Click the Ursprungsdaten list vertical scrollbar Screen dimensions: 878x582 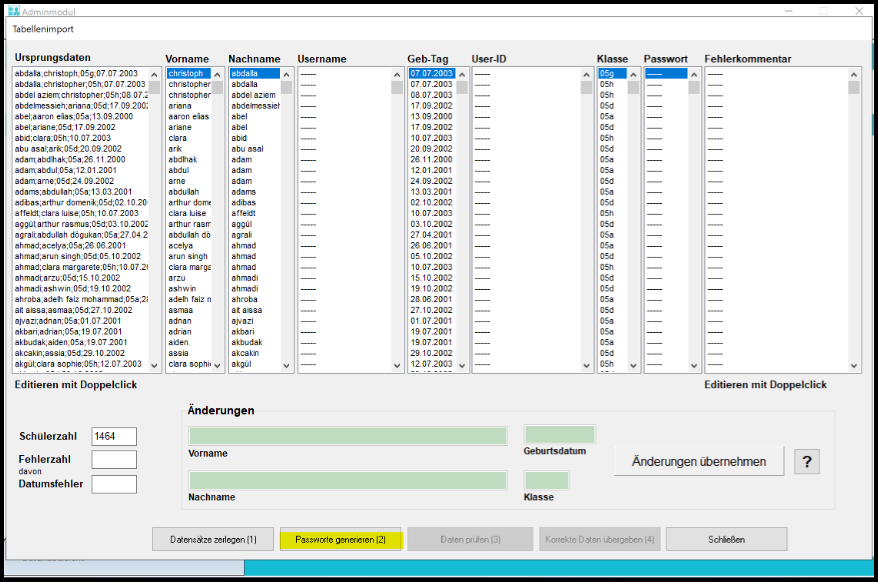tap(154, 220)
